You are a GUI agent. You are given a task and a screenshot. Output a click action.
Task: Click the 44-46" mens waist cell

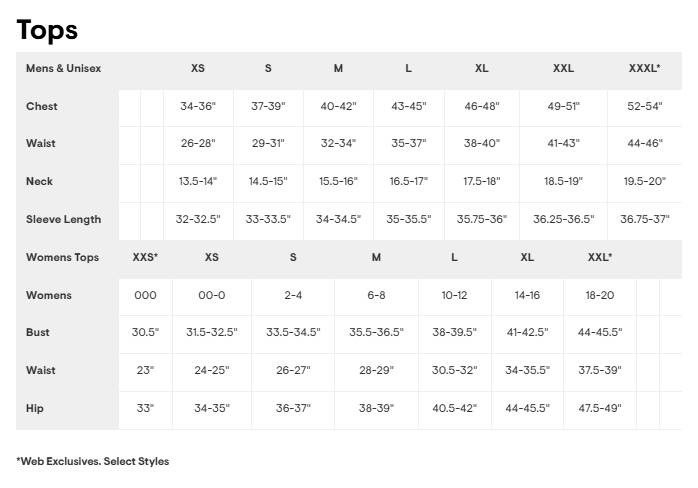click(x=644, y=143)
